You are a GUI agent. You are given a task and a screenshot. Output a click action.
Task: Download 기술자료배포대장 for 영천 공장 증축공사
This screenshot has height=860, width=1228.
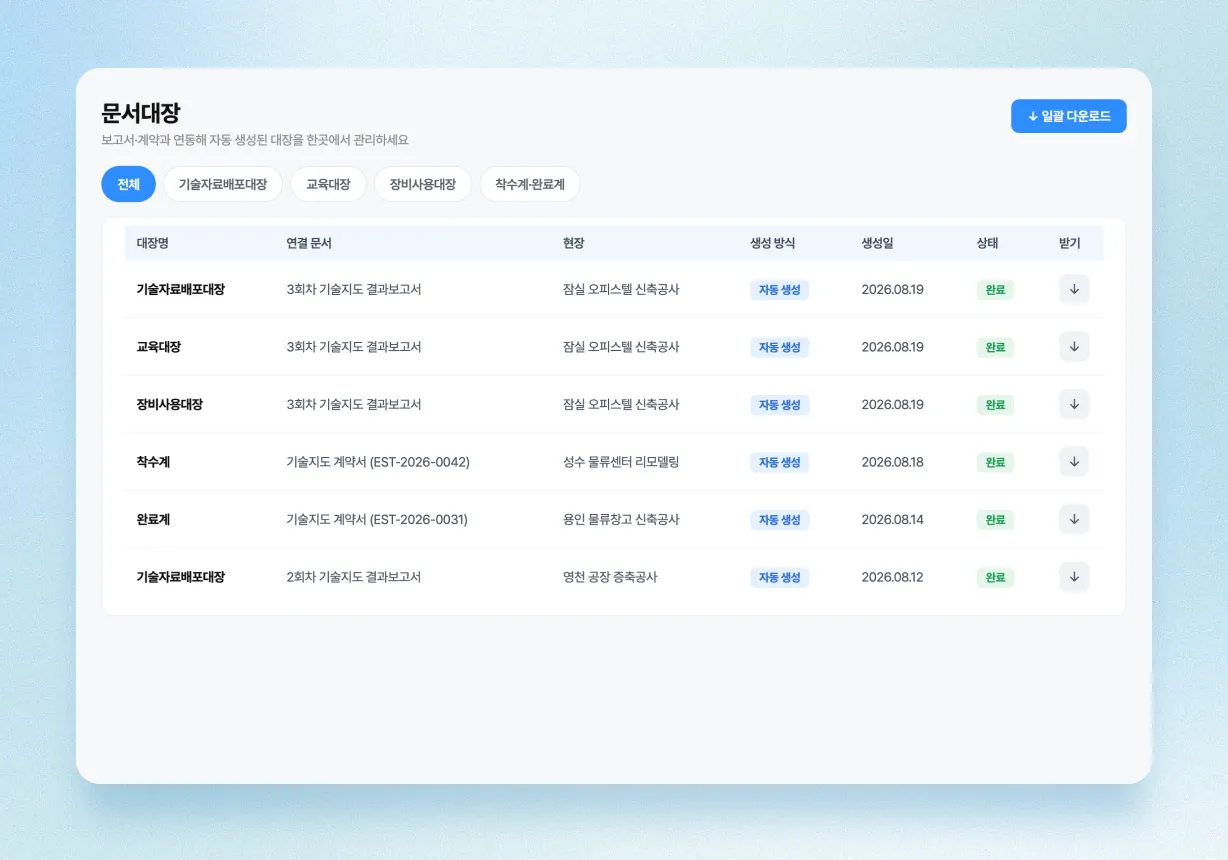click(1074, 577)
